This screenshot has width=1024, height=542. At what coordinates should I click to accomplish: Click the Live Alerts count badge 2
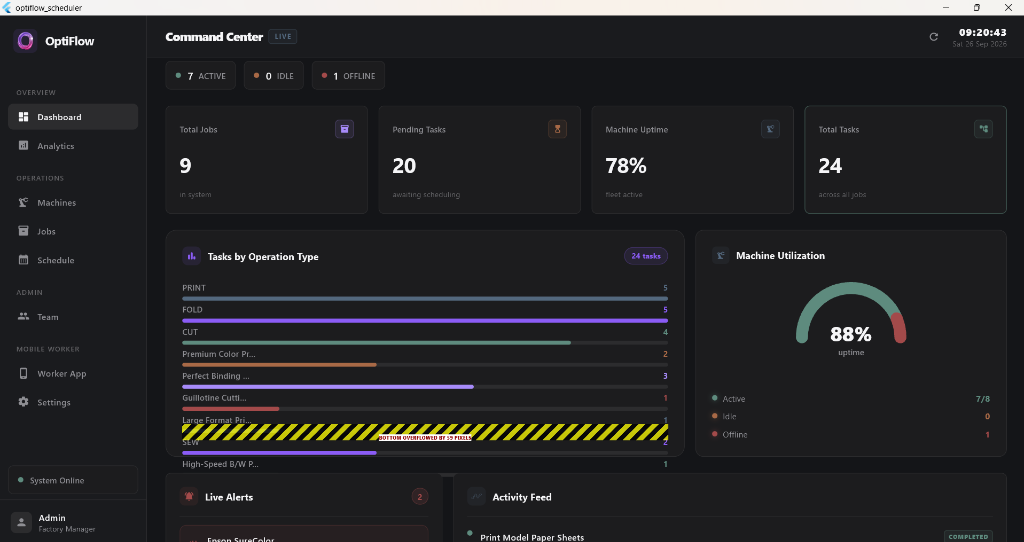point(419,497)
